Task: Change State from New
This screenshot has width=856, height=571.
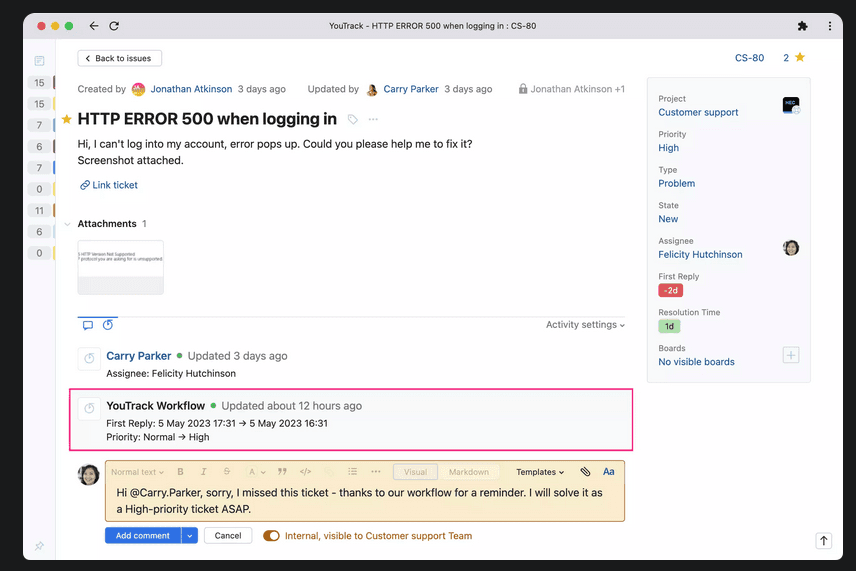Action: [x=668, y=219]
